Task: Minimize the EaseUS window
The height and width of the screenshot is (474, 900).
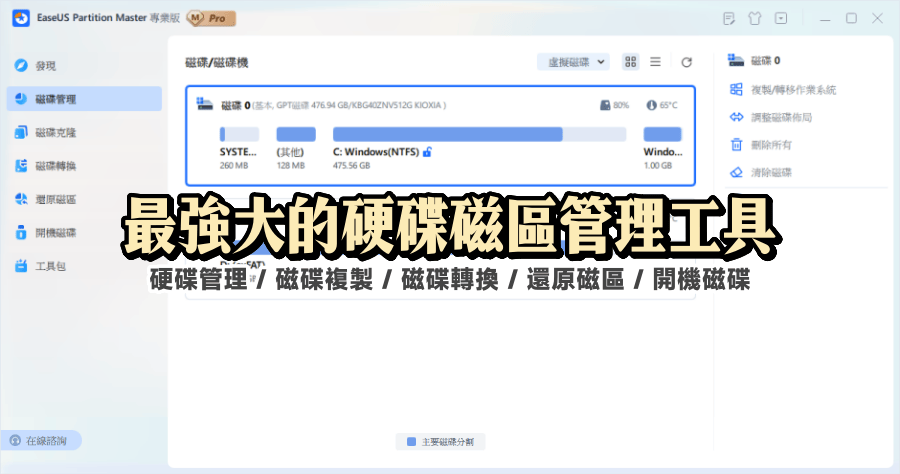Action: (825, 18)
